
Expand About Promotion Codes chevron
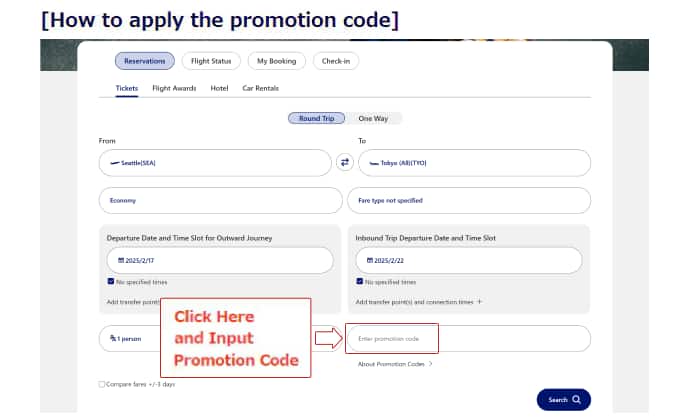(x=431, y=364)
